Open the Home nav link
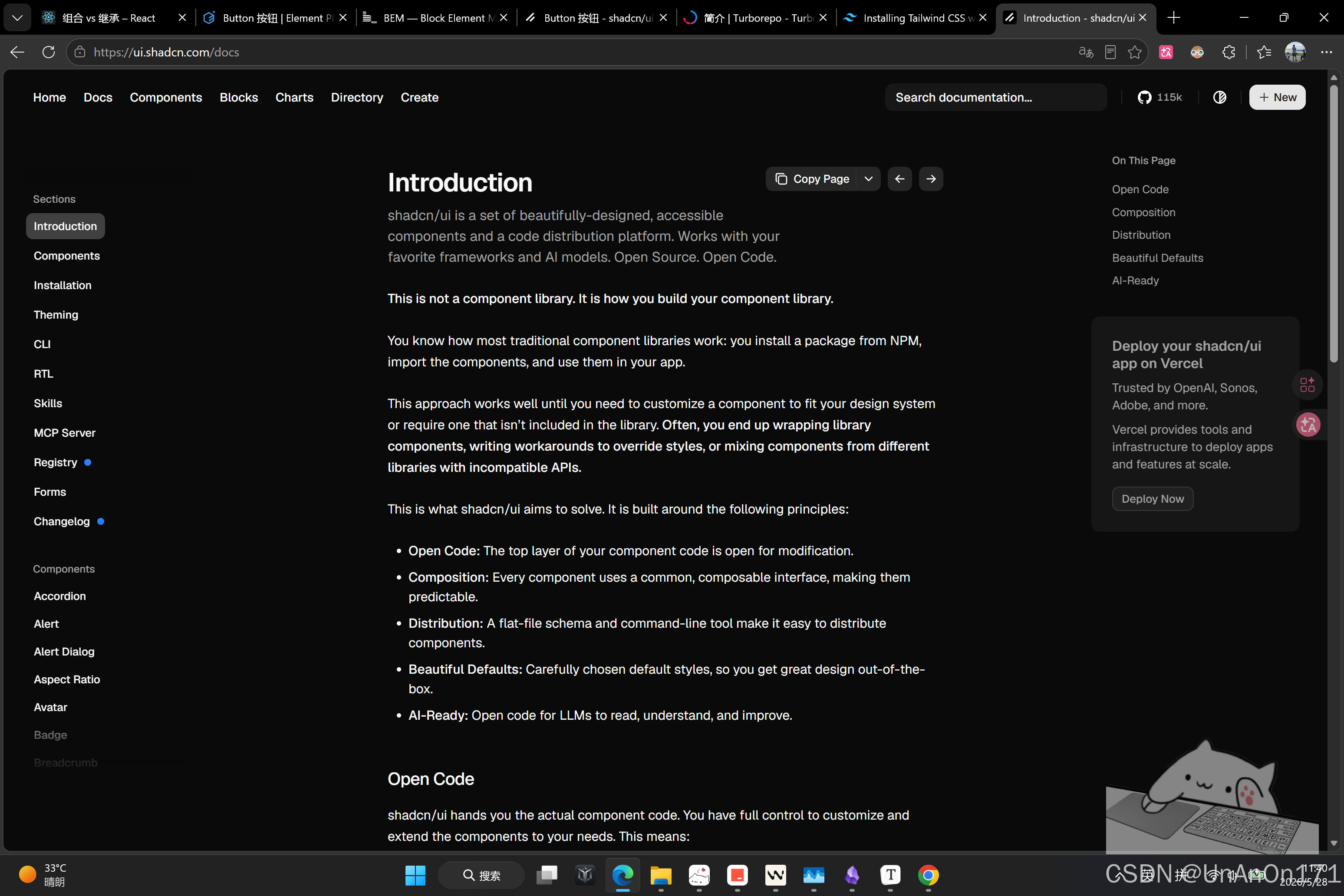Image resolution: width=1344 pixels, height=896 pixels. click(50, 97)
